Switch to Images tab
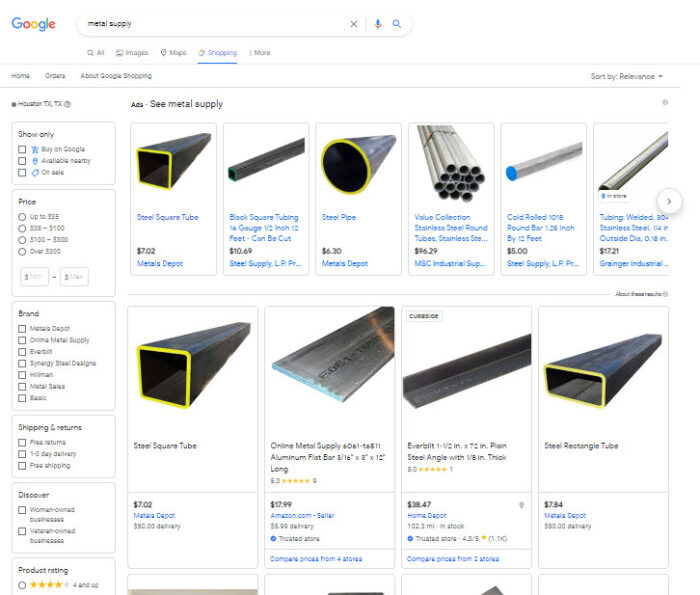The height and width of the screenshot is (595, 700). click(132, 53)
